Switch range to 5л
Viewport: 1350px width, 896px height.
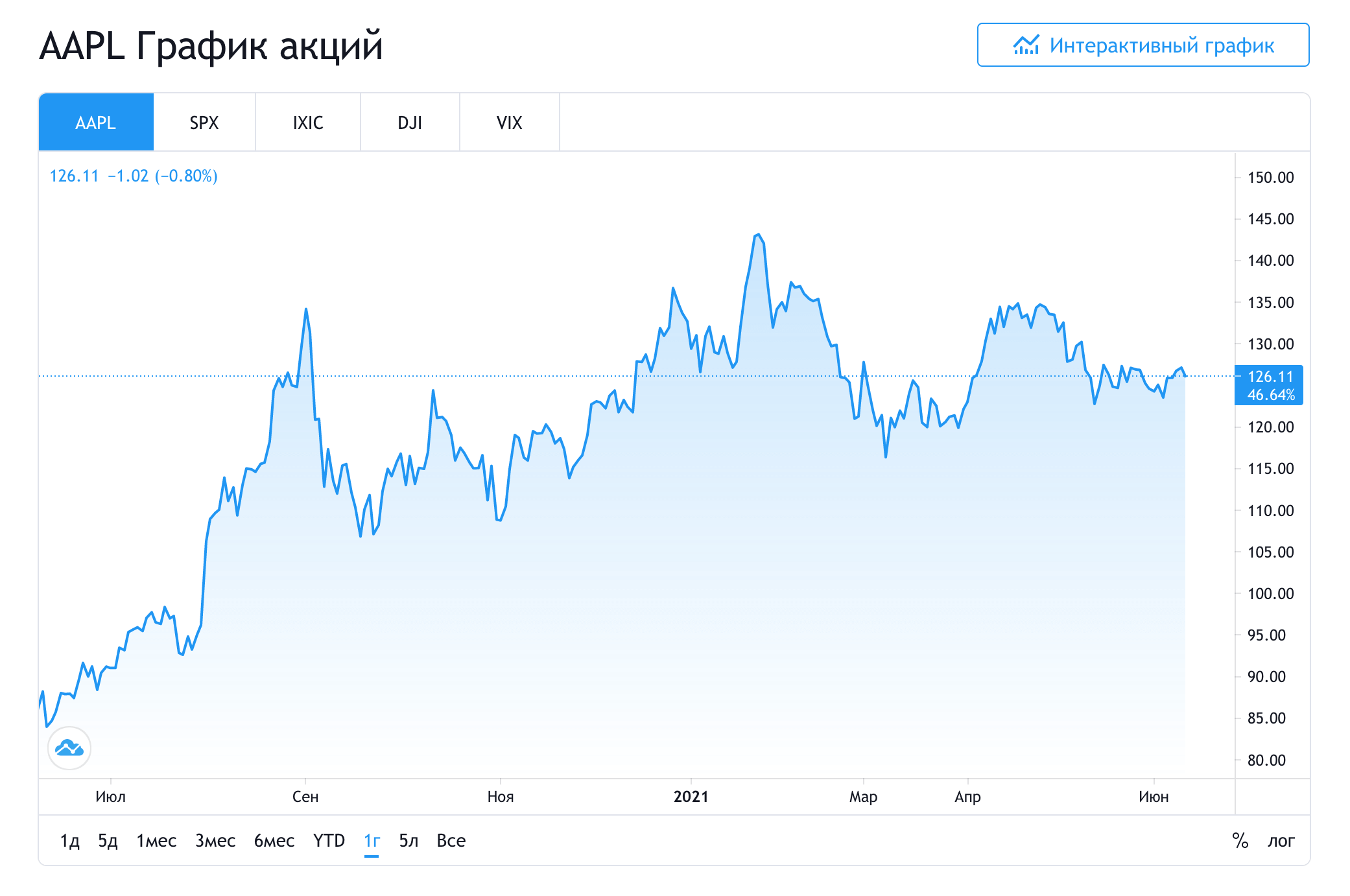point(409,841)
